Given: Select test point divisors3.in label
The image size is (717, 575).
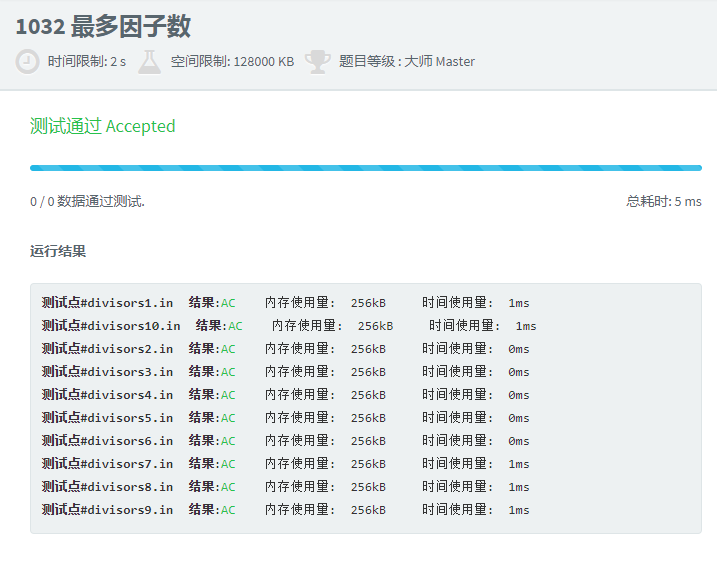Looking at the screenshot, I should tap(107, 371).
